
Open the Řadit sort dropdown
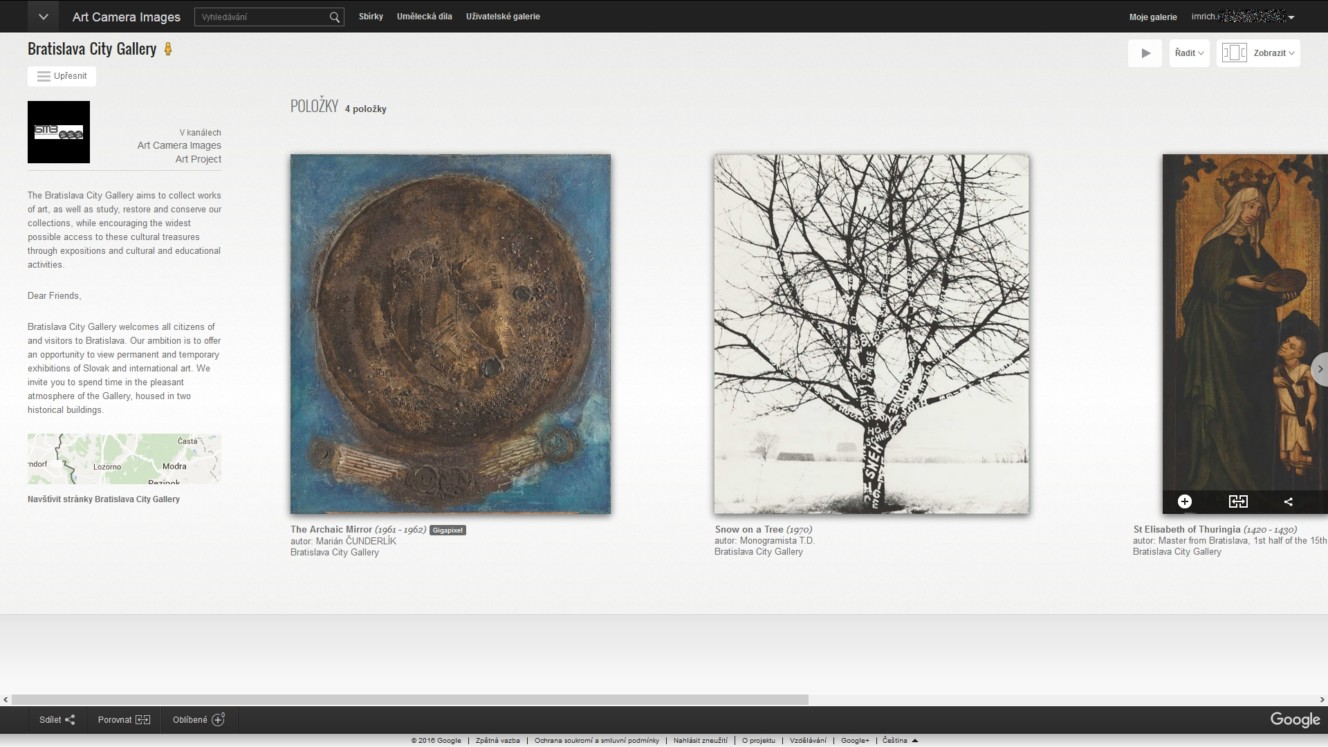pyautogui.click(x=1190, y=53)
